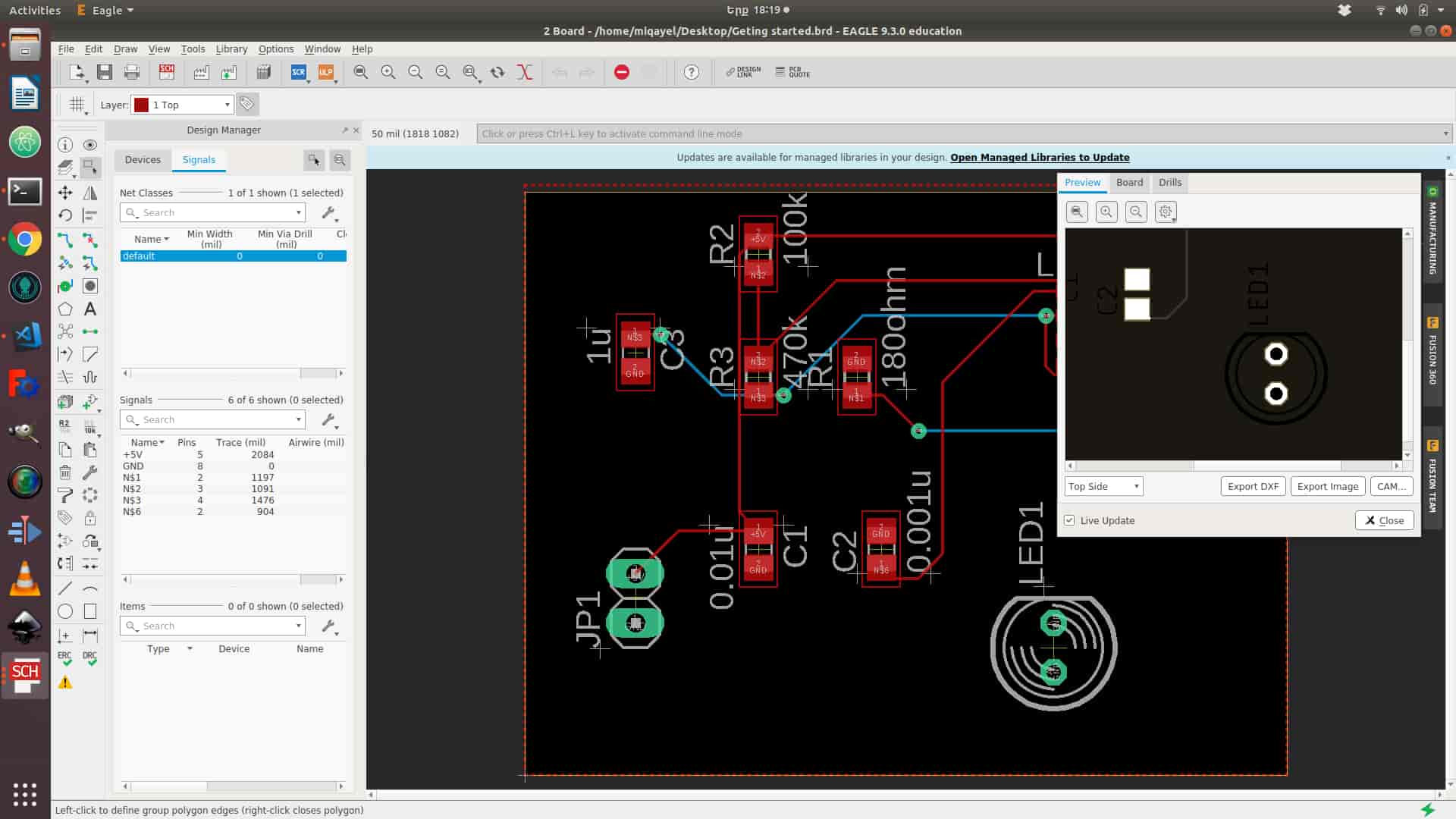The width and height of the screenshot is (1456, 819).
Task: Switch to schematic with SCH toolbar icon
Action: tap(167, 72)
